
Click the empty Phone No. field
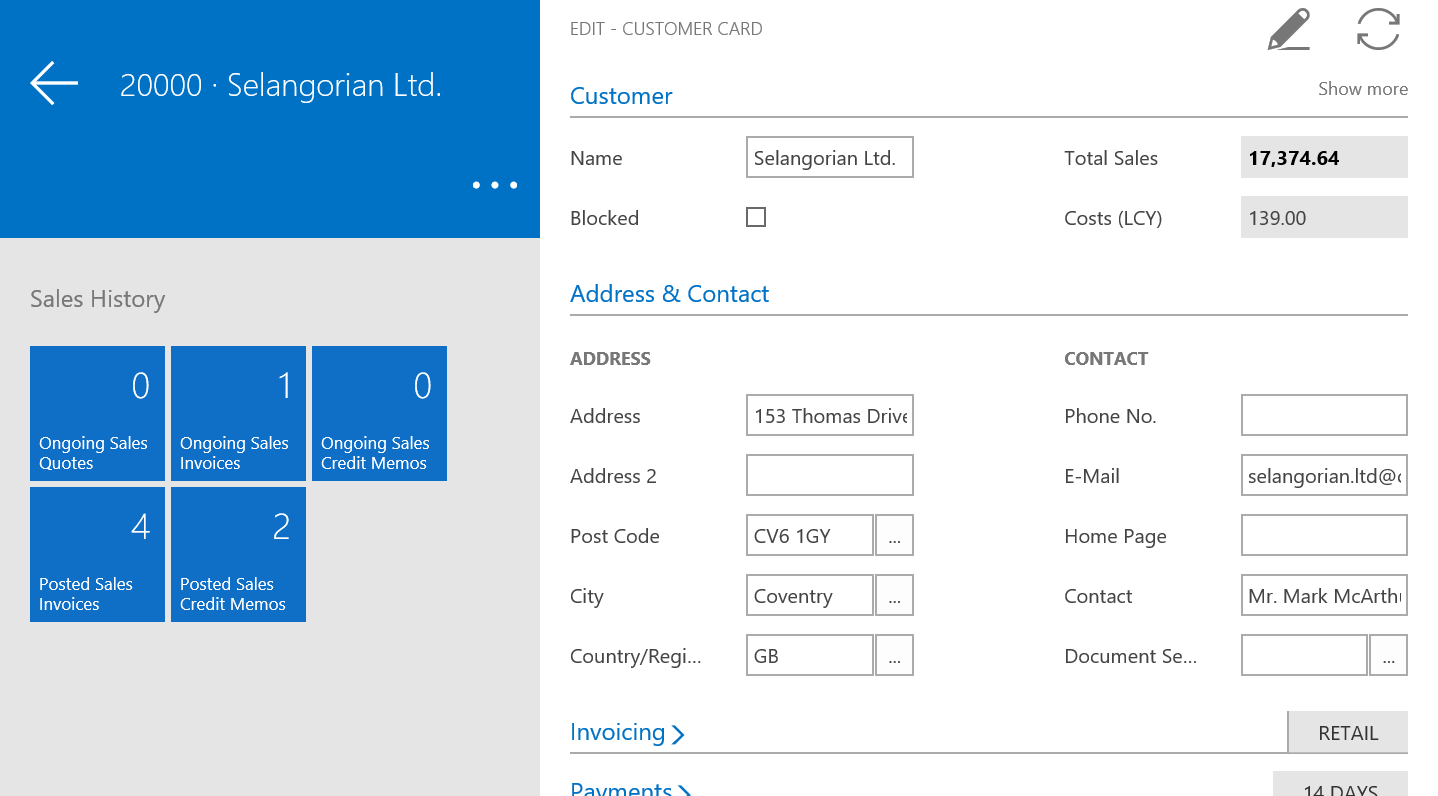click(x=1324, y=416)
